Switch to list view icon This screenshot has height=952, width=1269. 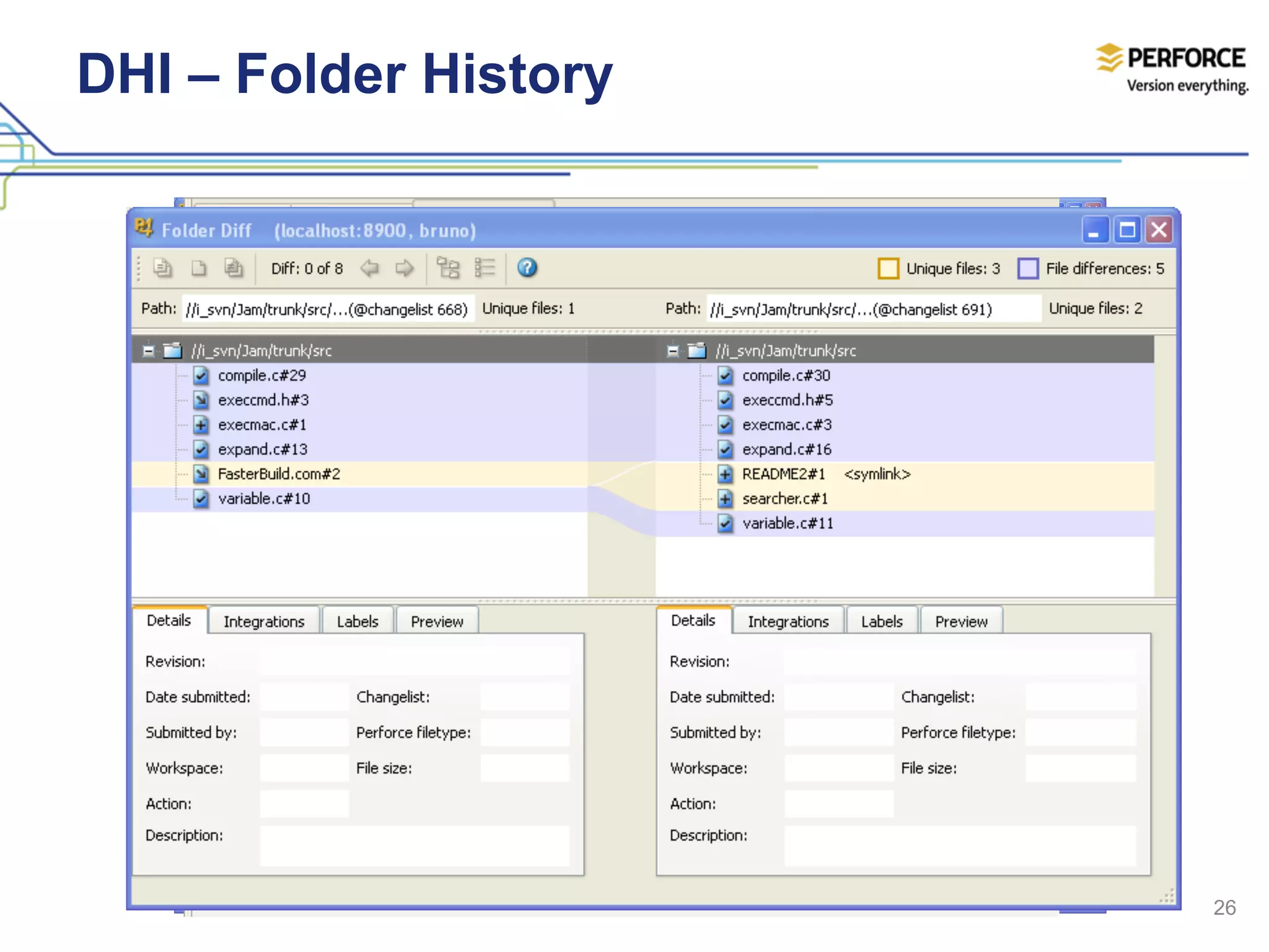[485, 268]
